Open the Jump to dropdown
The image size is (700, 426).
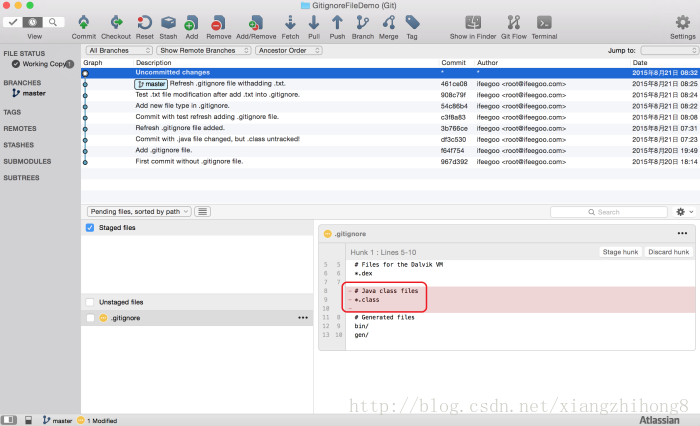pyautogui.click(x=669, y=50)
